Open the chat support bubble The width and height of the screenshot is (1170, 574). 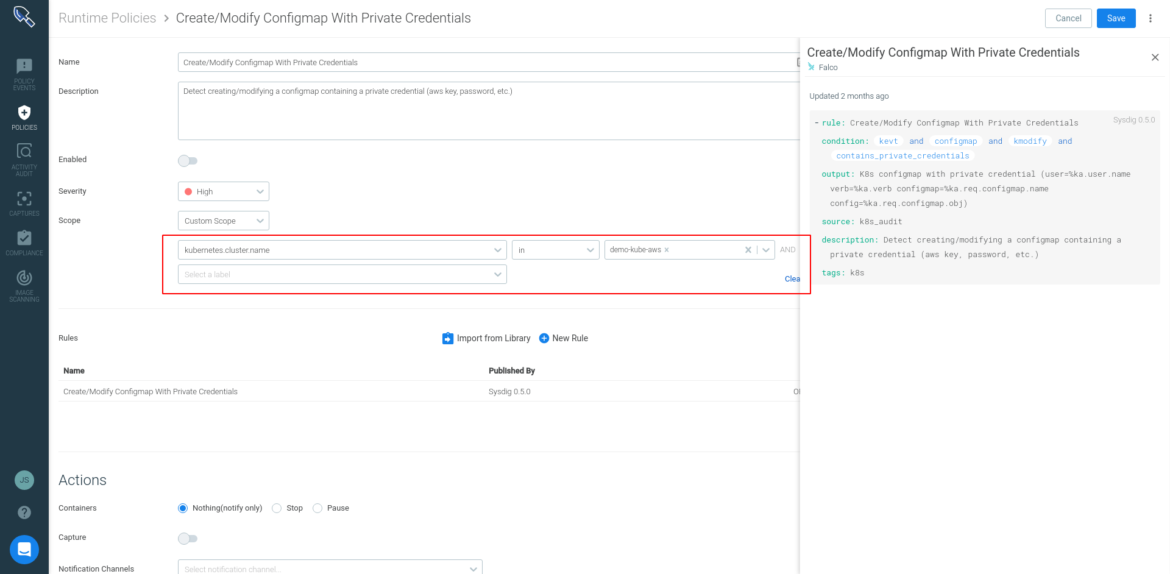point(24,549)
